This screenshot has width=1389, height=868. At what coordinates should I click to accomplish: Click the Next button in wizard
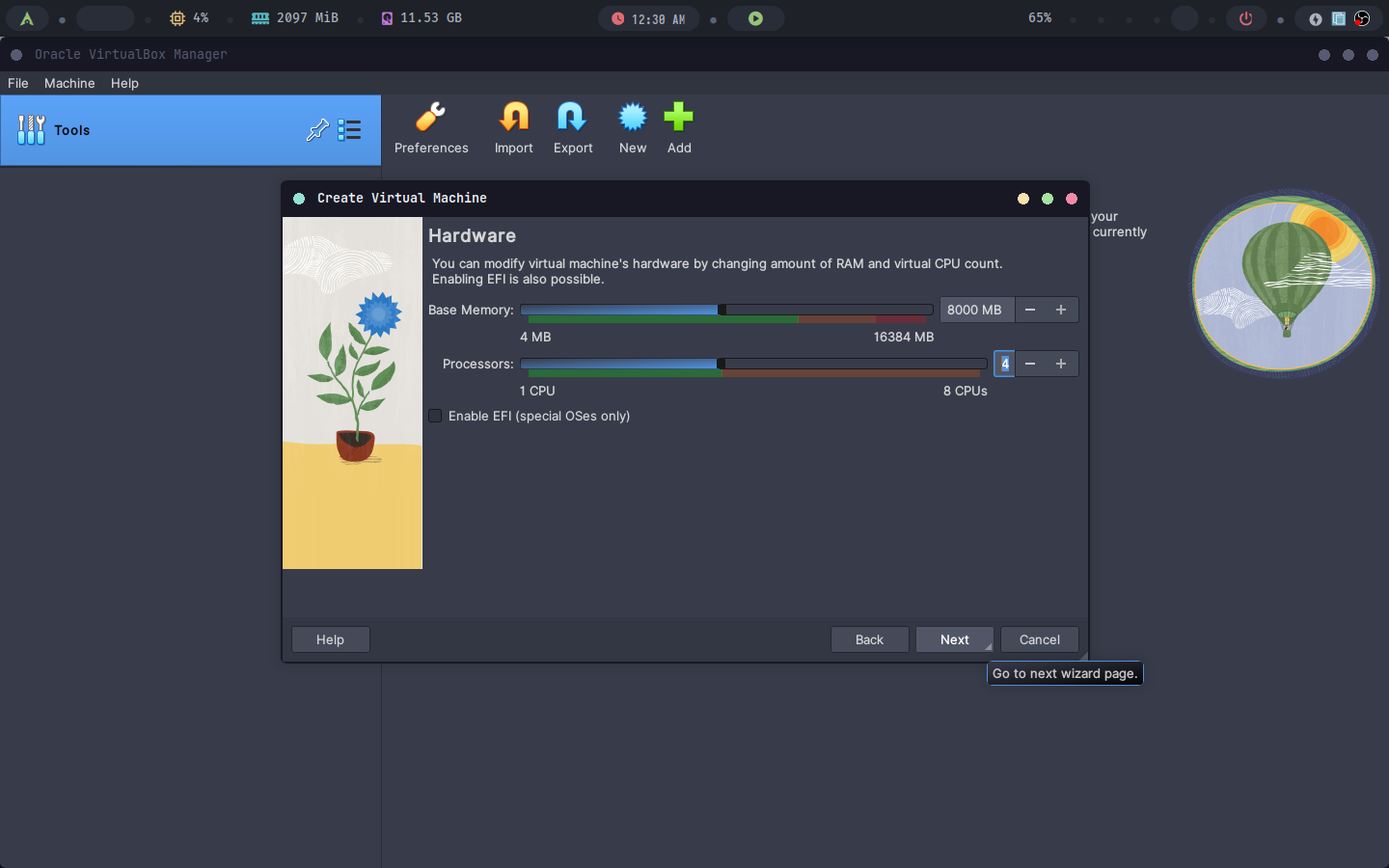(x=954, y=639)
